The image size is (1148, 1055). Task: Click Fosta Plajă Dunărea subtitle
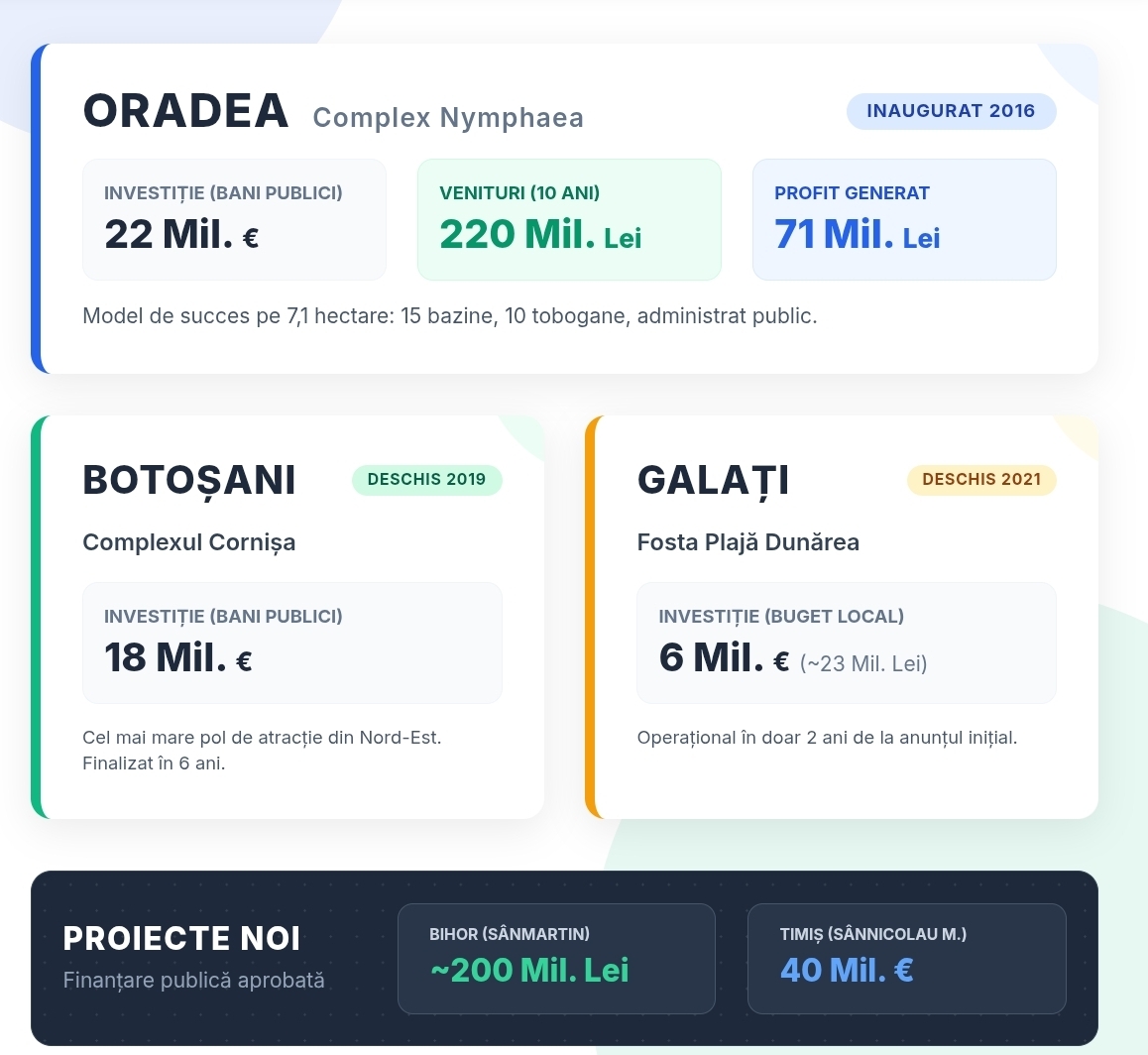coord(748,542)
